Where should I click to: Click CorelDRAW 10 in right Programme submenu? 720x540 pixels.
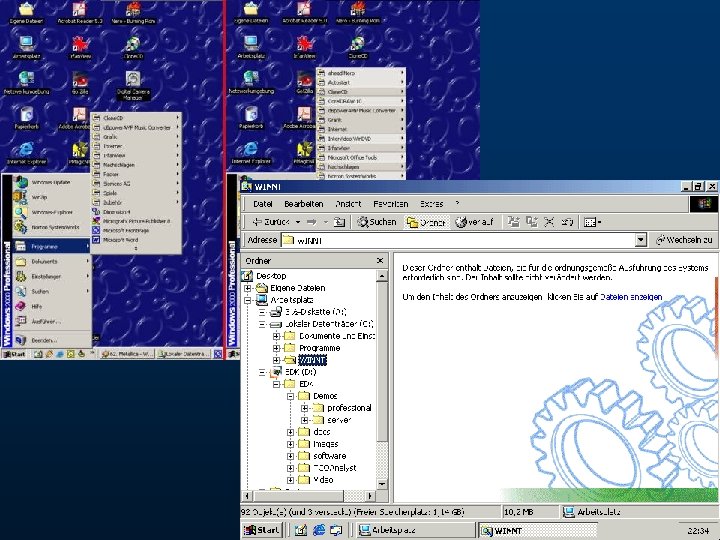pyautogui.click(x=361, y=101)
